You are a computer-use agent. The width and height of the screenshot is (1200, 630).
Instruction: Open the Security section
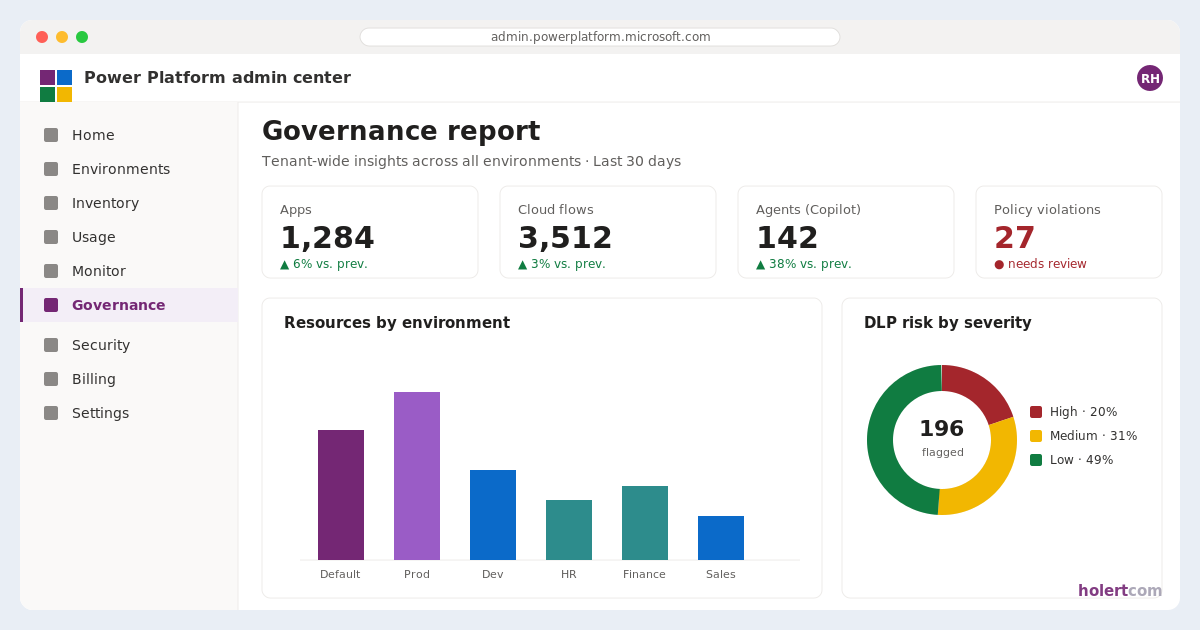click(x=129, y=345)
